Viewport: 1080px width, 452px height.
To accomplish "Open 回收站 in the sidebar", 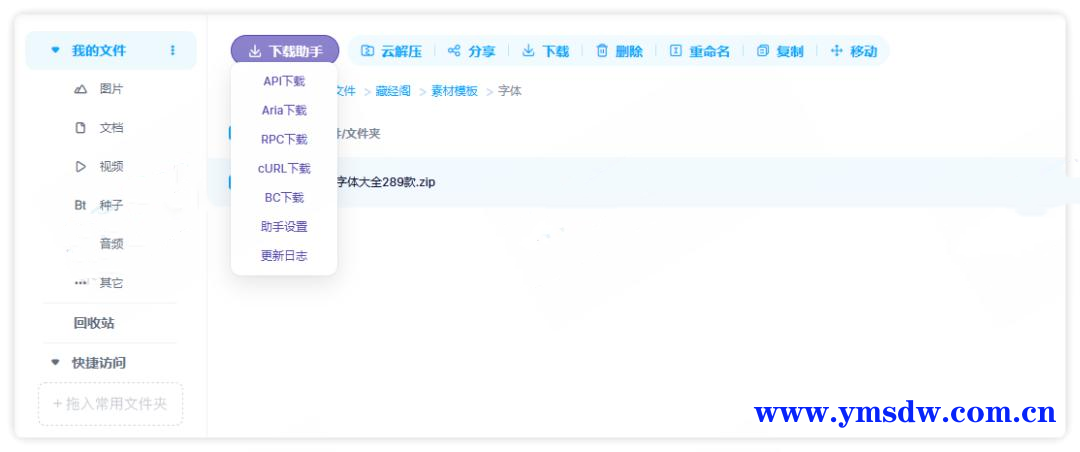I will (94, 322).
